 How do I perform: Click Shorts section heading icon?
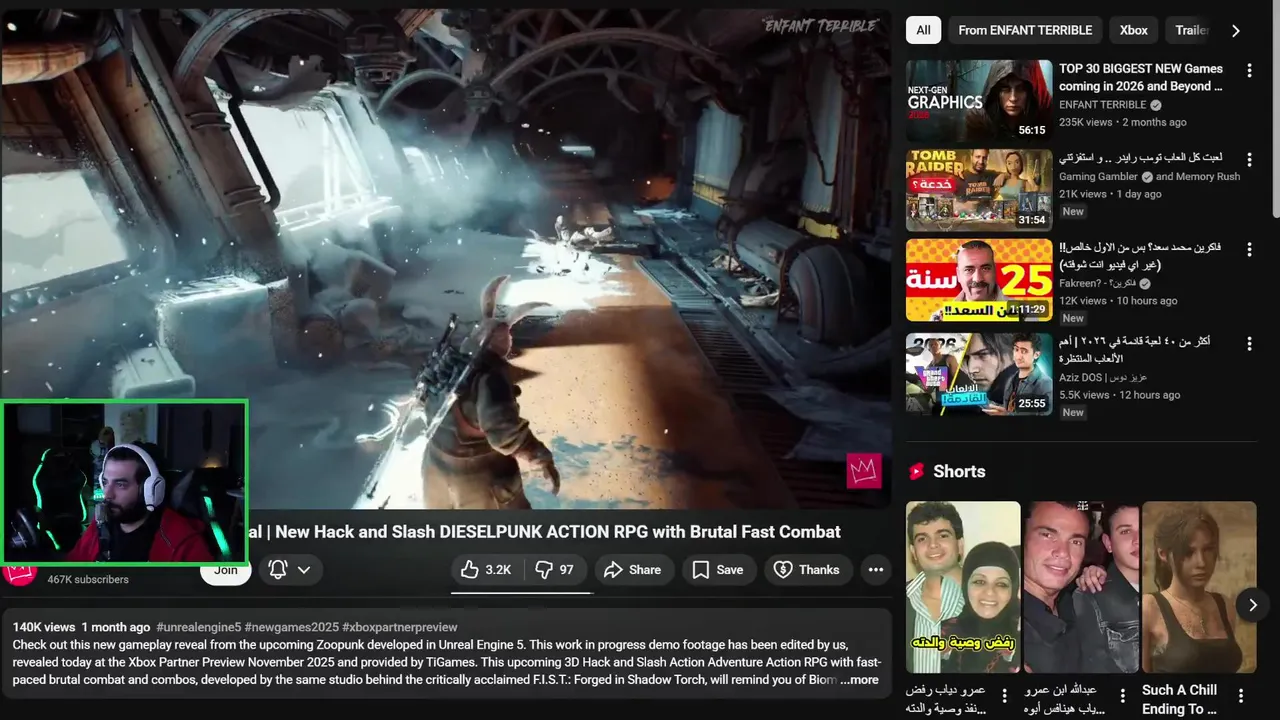tap(916, 472)
